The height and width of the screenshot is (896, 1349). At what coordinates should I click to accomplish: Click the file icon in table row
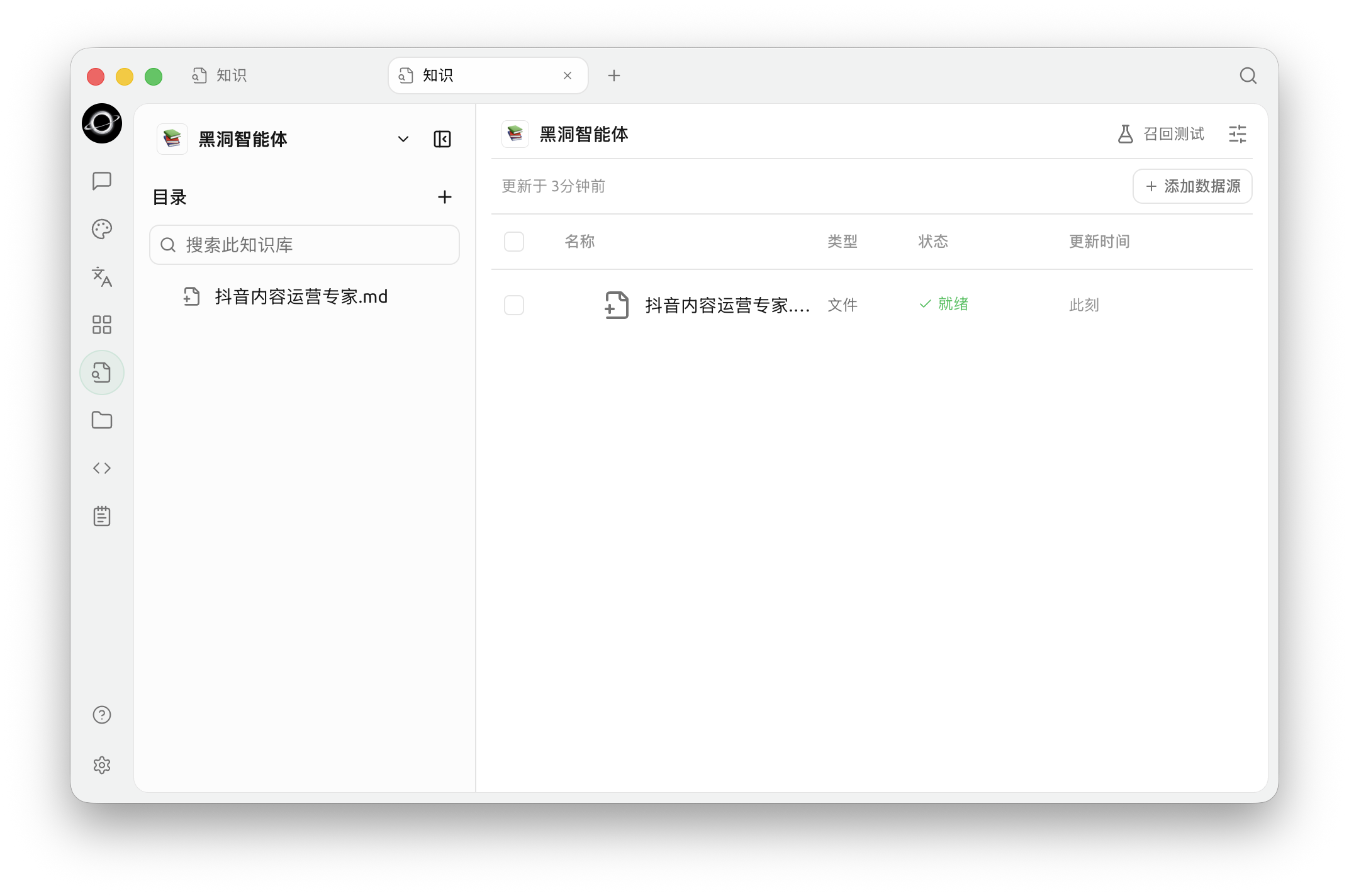[617, 305]
